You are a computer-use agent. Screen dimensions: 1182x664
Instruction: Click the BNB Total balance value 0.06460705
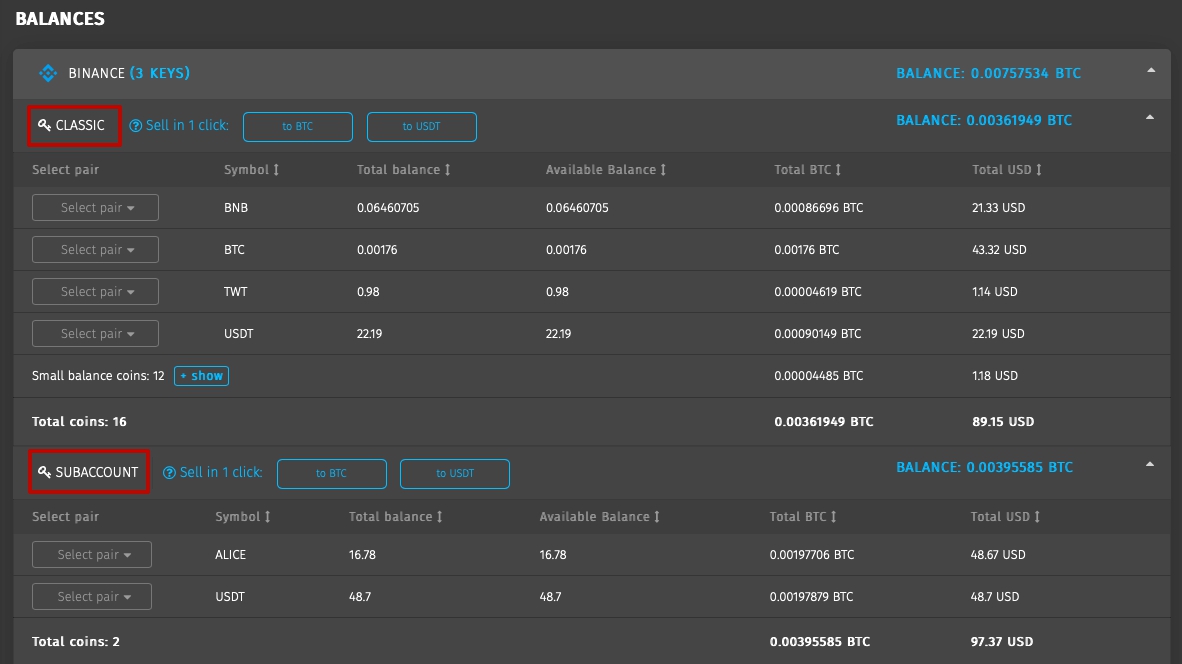coord(388,207)
